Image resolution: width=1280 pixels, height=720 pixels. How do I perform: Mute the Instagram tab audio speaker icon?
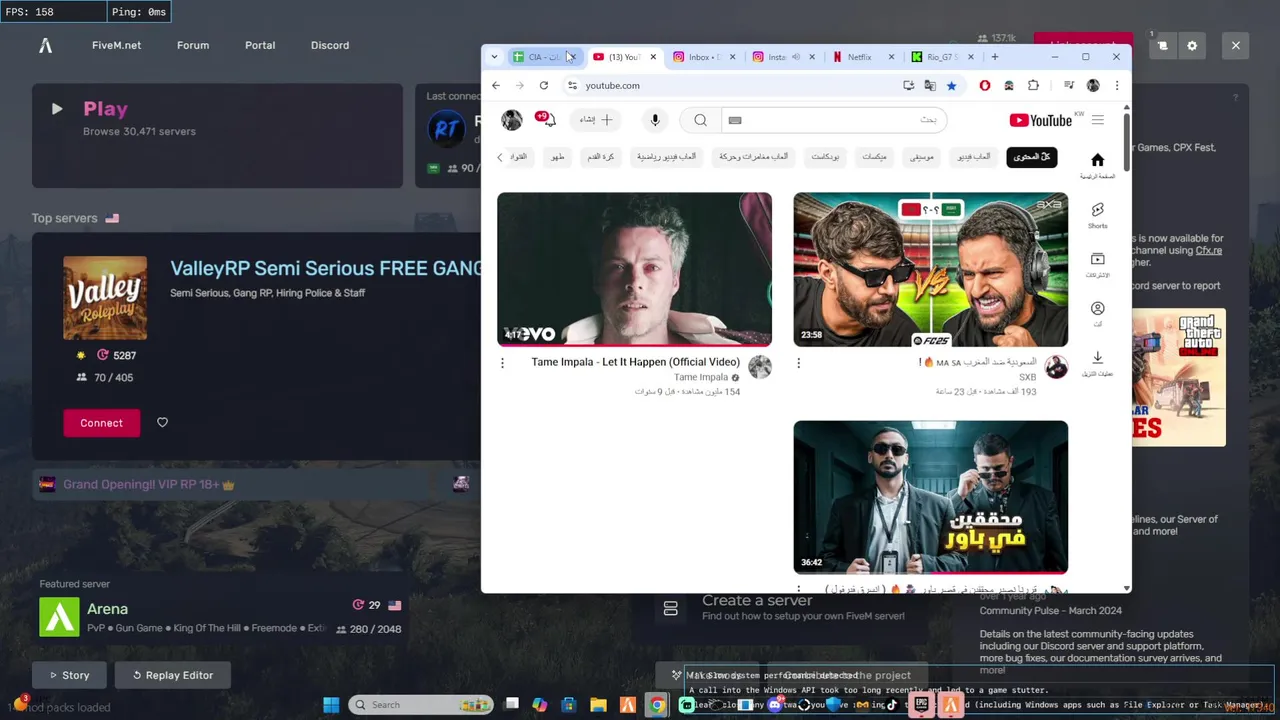796,57
